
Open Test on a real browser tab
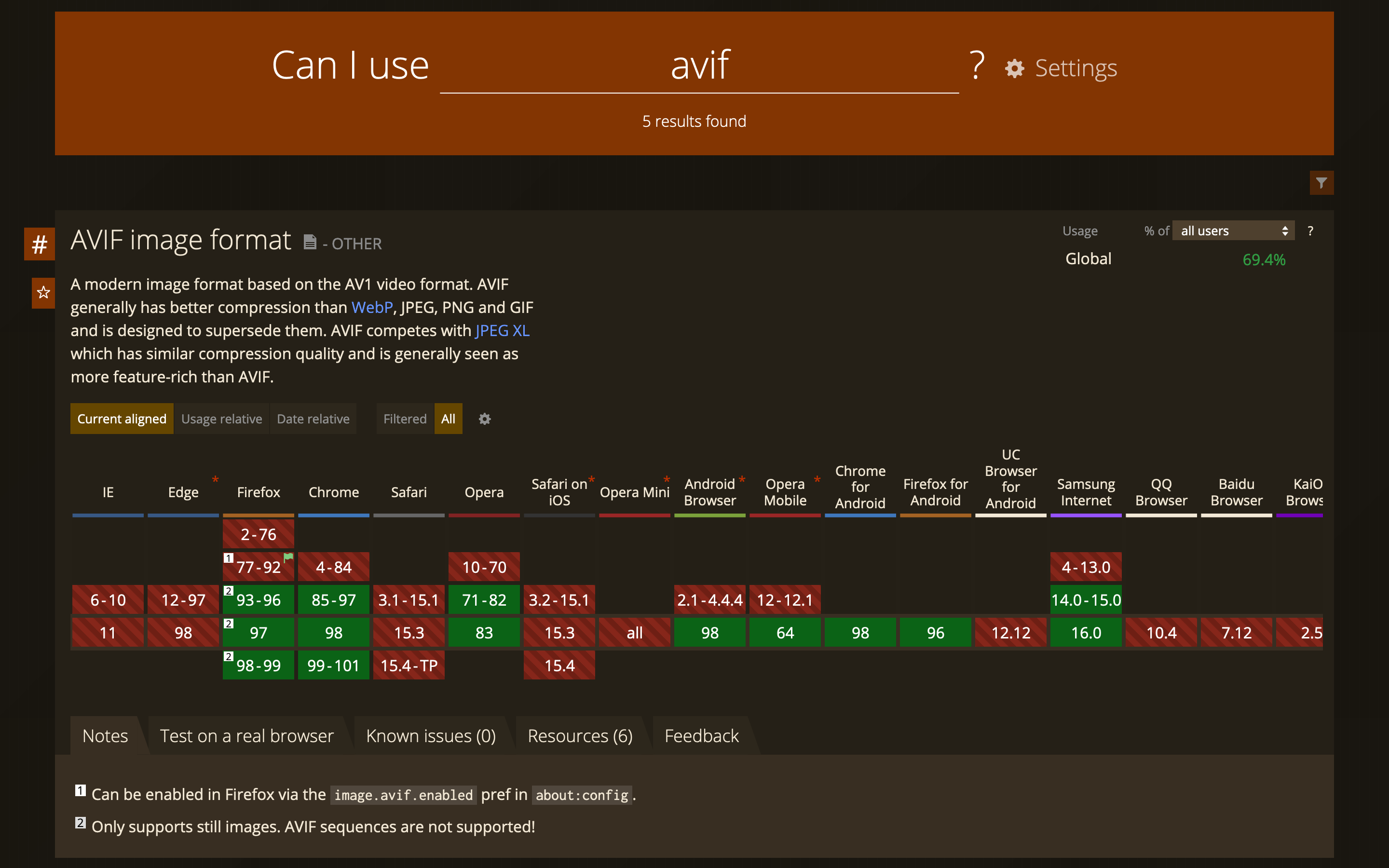[246, 735]
